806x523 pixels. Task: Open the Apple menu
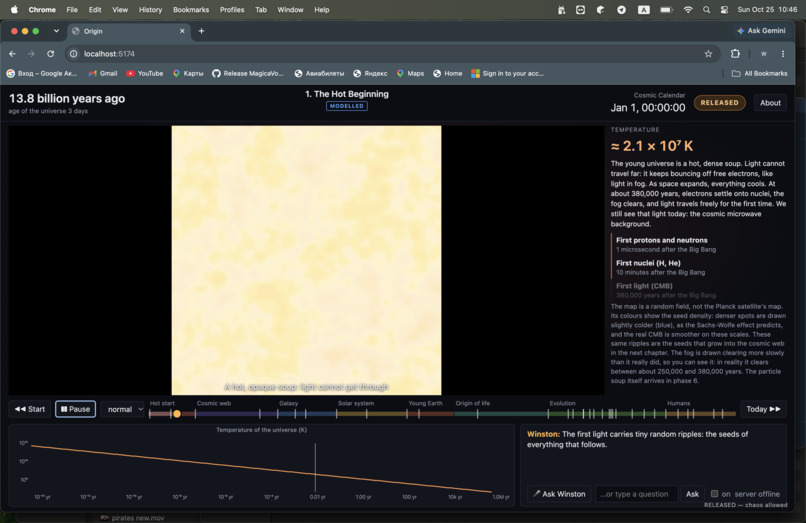point(14,9)
